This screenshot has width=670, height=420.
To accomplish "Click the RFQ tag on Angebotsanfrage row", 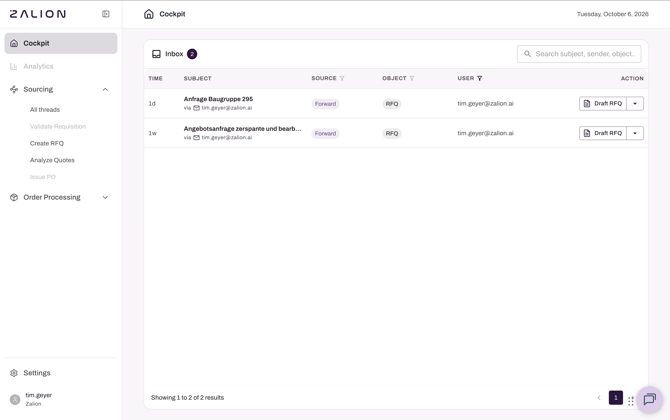I will pyautogui.click(x=392, y=133).
